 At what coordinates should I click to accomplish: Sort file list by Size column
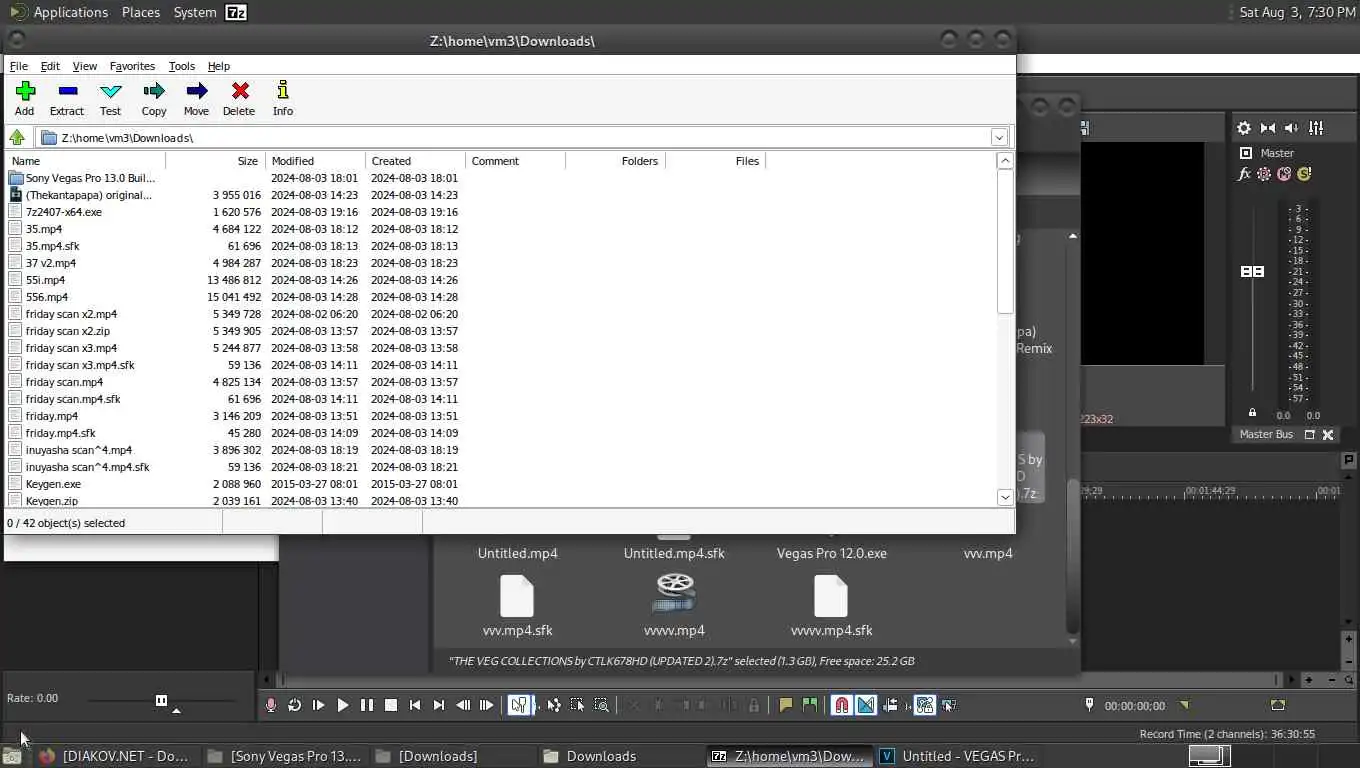pyautogui.click(x=215, y=160)
